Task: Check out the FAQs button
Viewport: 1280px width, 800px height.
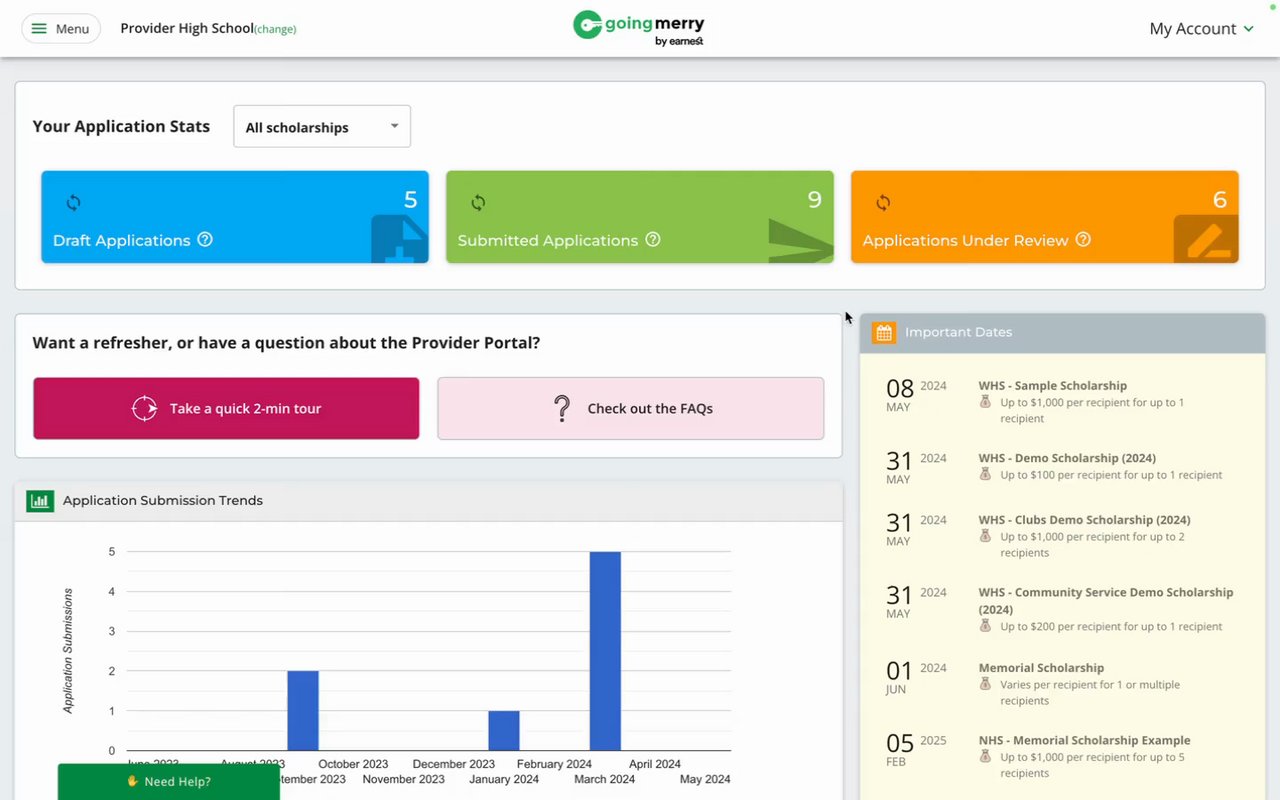Action: pyautogui.click(x=631, y=408)
